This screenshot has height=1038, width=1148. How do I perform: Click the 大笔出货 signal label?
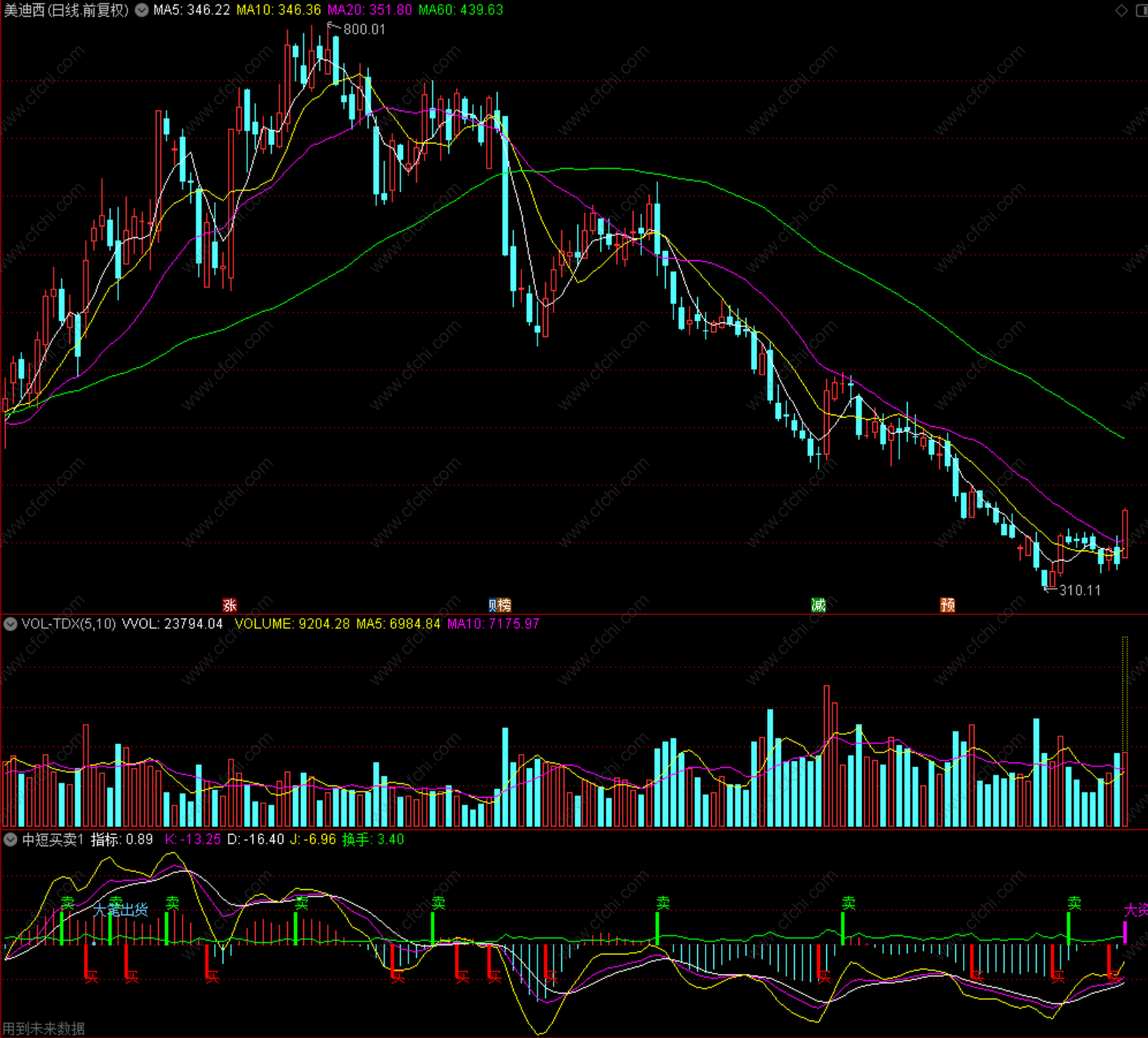coord(121,910)
